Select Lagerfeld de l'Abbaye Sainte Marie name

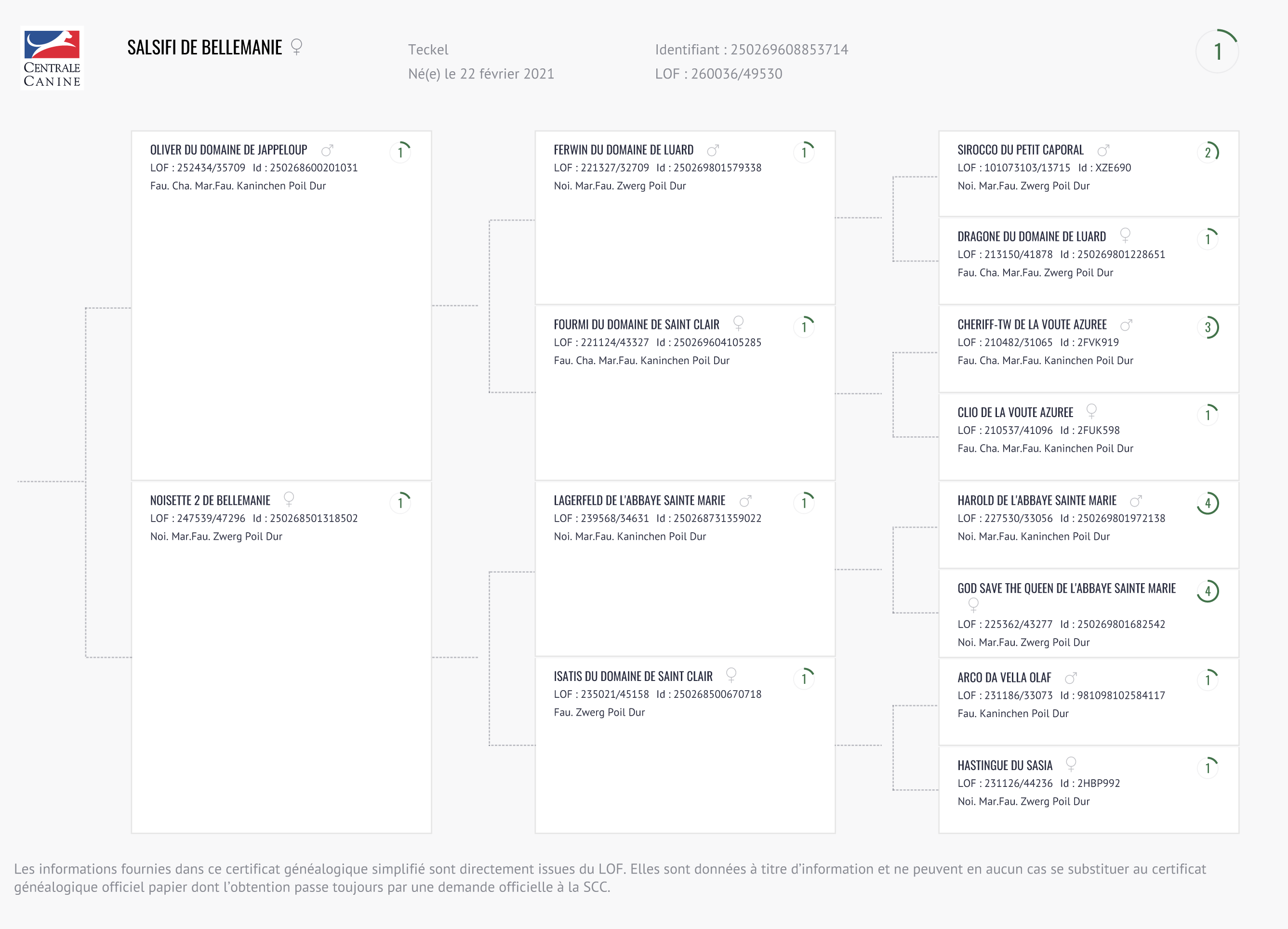click(x=639, y=501)
